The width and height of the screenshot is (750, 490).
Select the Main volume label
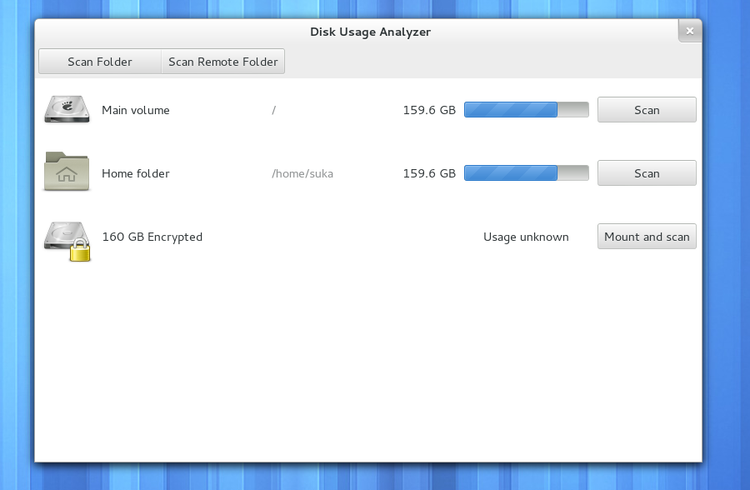[x=136, y=110]
